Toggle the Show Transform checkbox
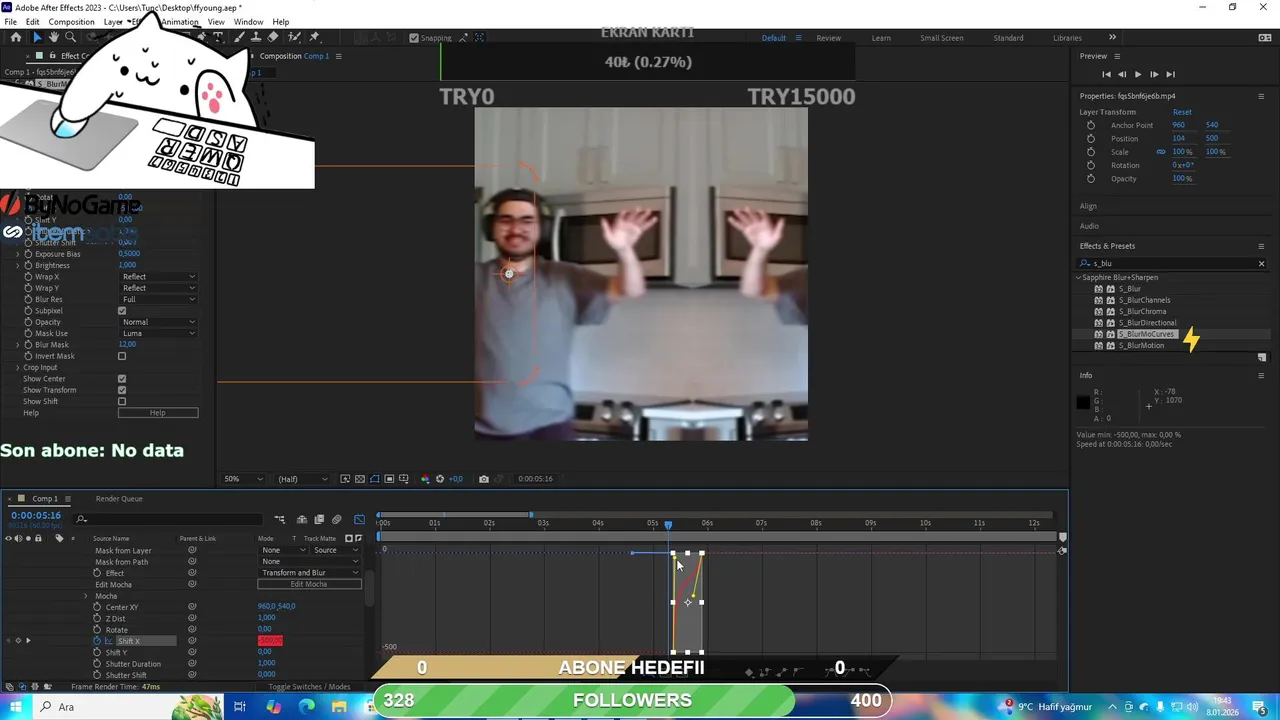 [x=122, y=390]
